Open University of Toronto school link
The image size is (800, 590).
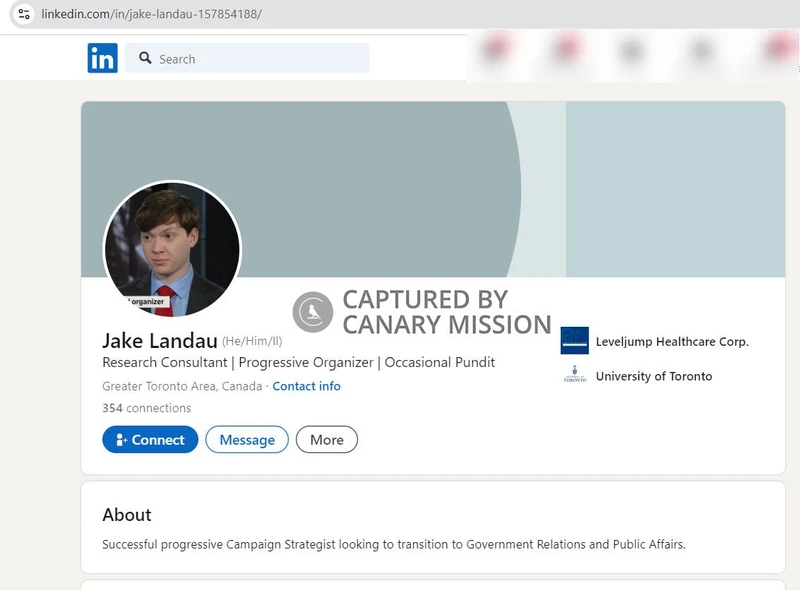[x=654, y=376]
